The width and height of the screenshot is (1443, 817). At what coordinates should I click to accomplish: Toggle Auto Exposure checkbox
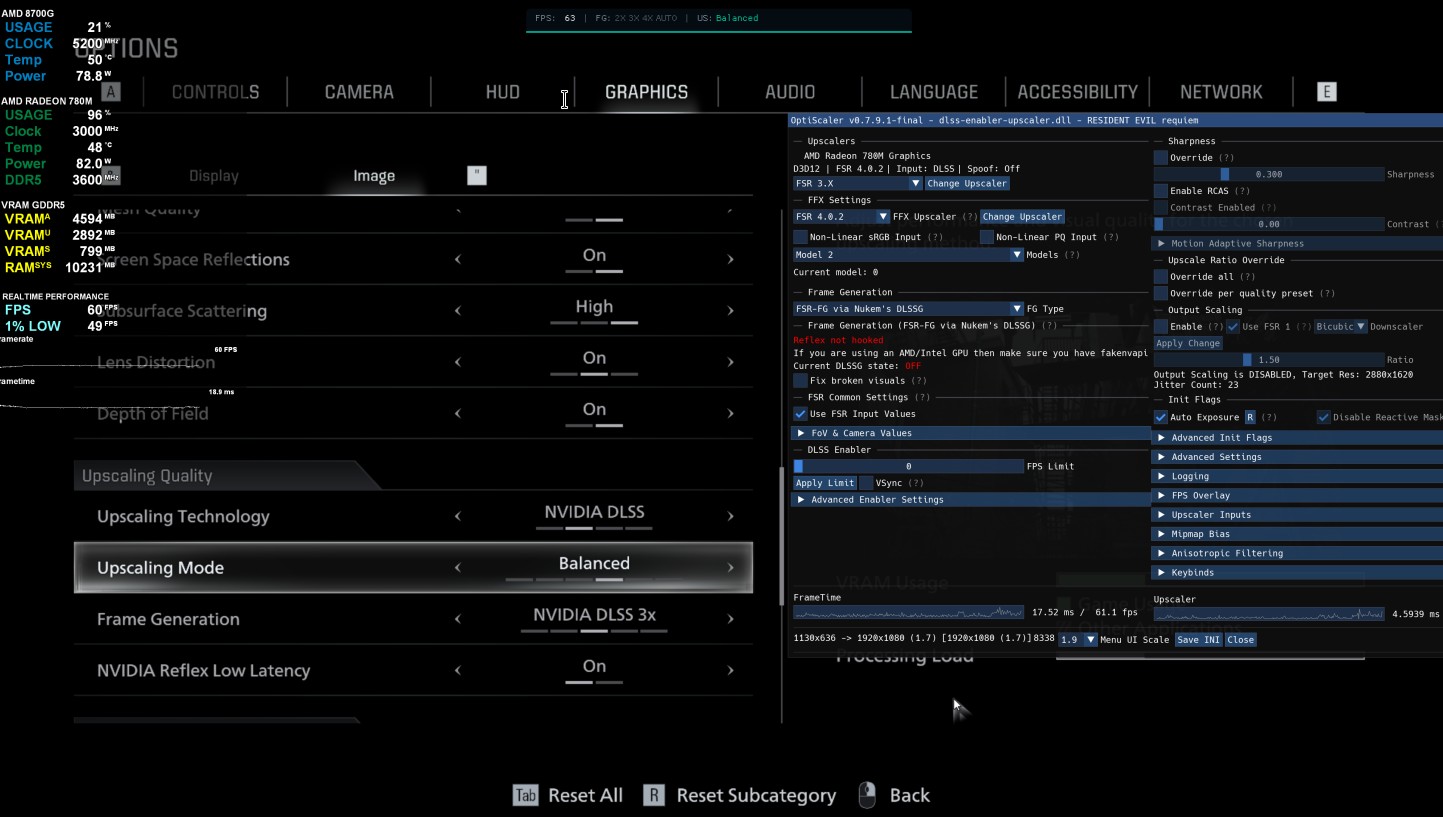pyautogui.click(x=1161, y=417)
